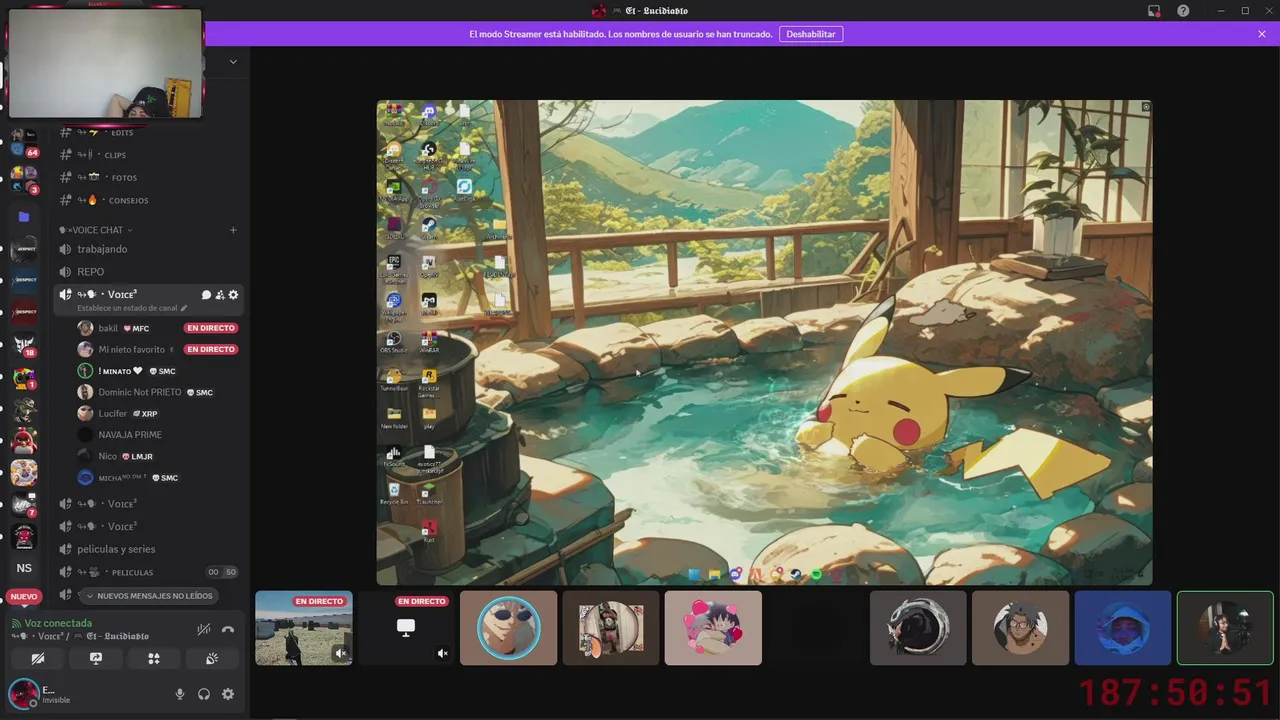Dismiss the Streamer mode banner

pyautogui.click(x=1262, y=34)
